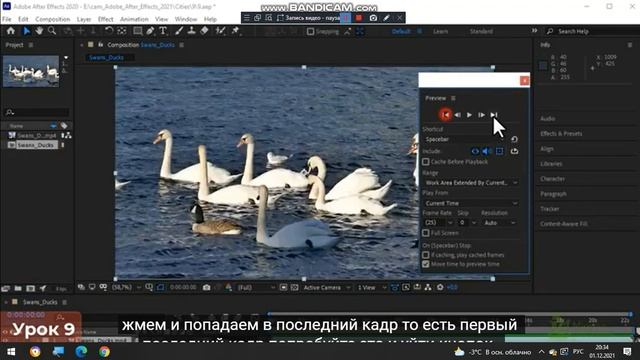The image size is (640, 360).
Task: Open the Composition menu
Action: (x=53, y=19)
